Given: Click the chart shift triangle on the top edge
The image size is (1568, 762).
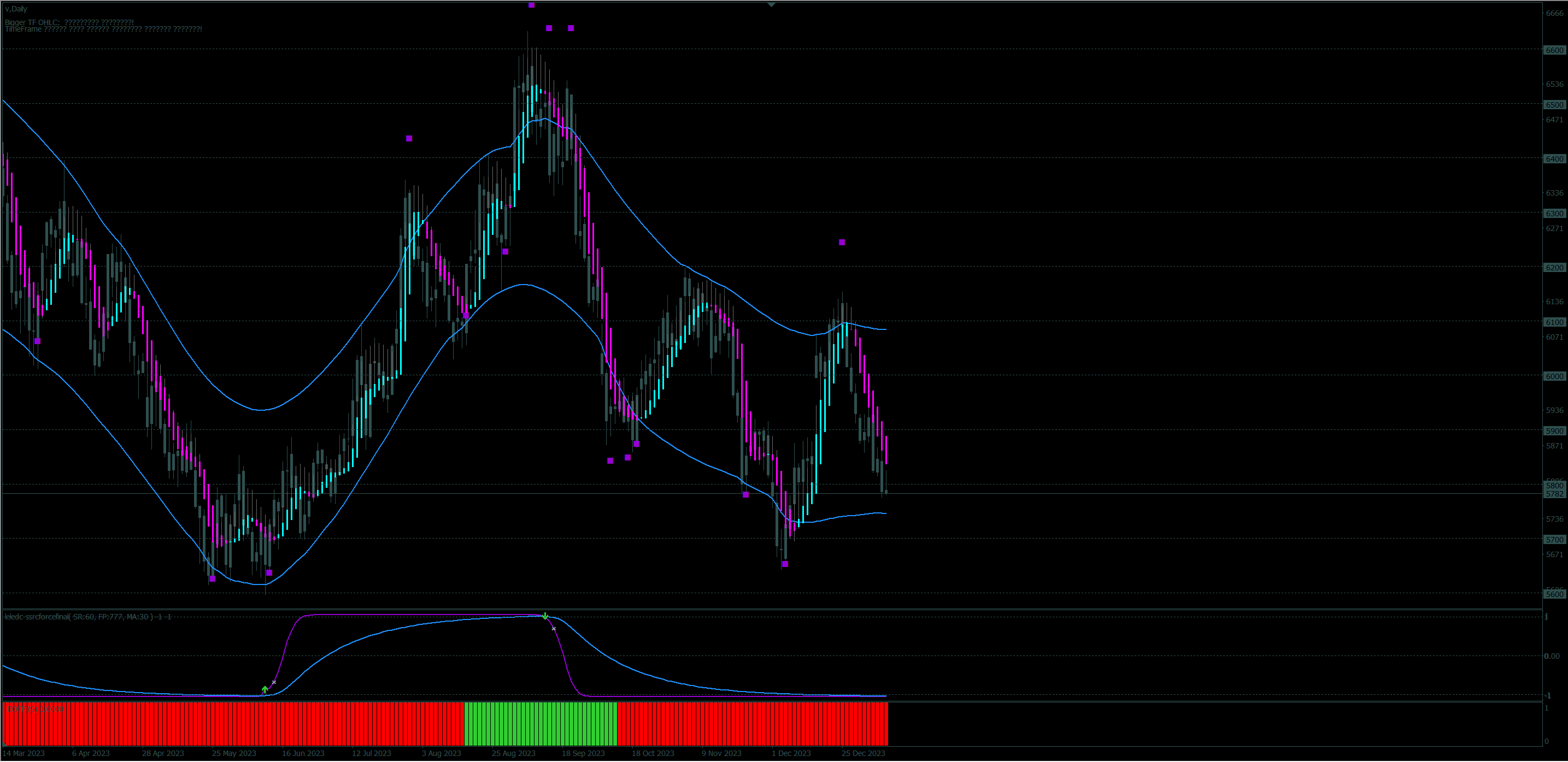Looking at the screenshot, I should [x=771, y=5].
